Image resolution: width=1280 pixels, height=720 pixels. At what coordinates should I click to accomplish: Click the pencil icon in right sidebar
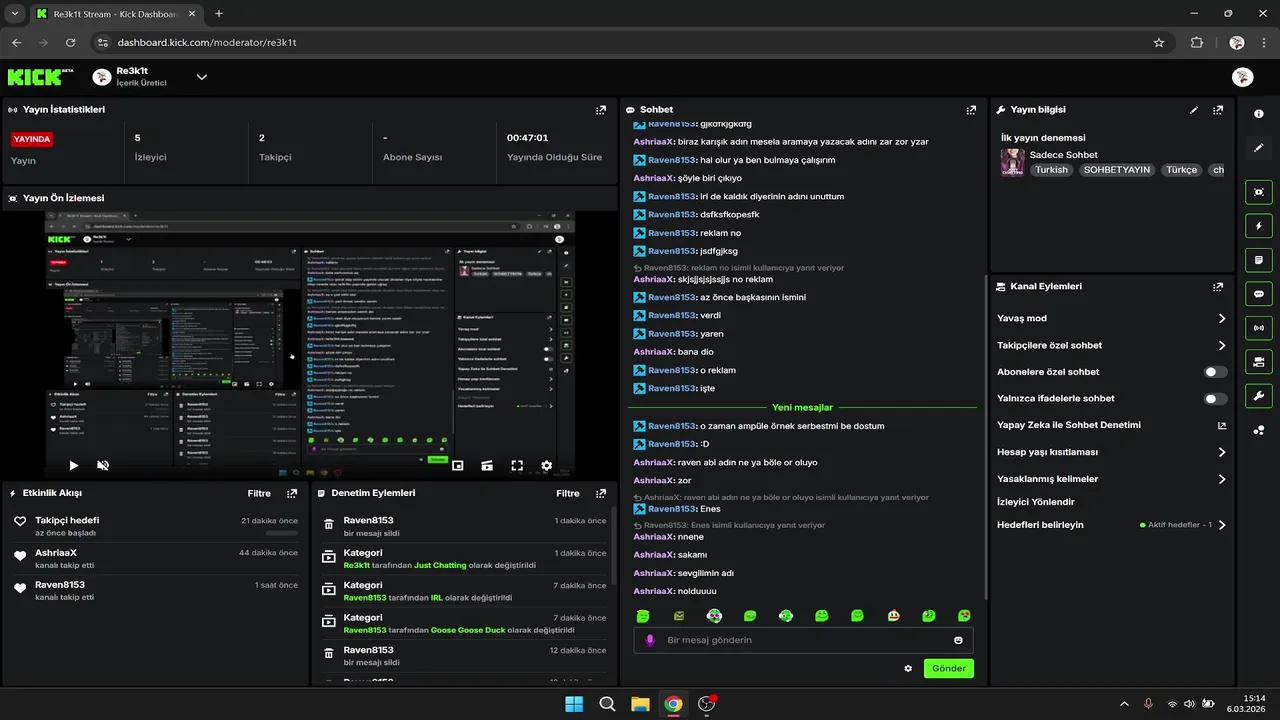1258,148
